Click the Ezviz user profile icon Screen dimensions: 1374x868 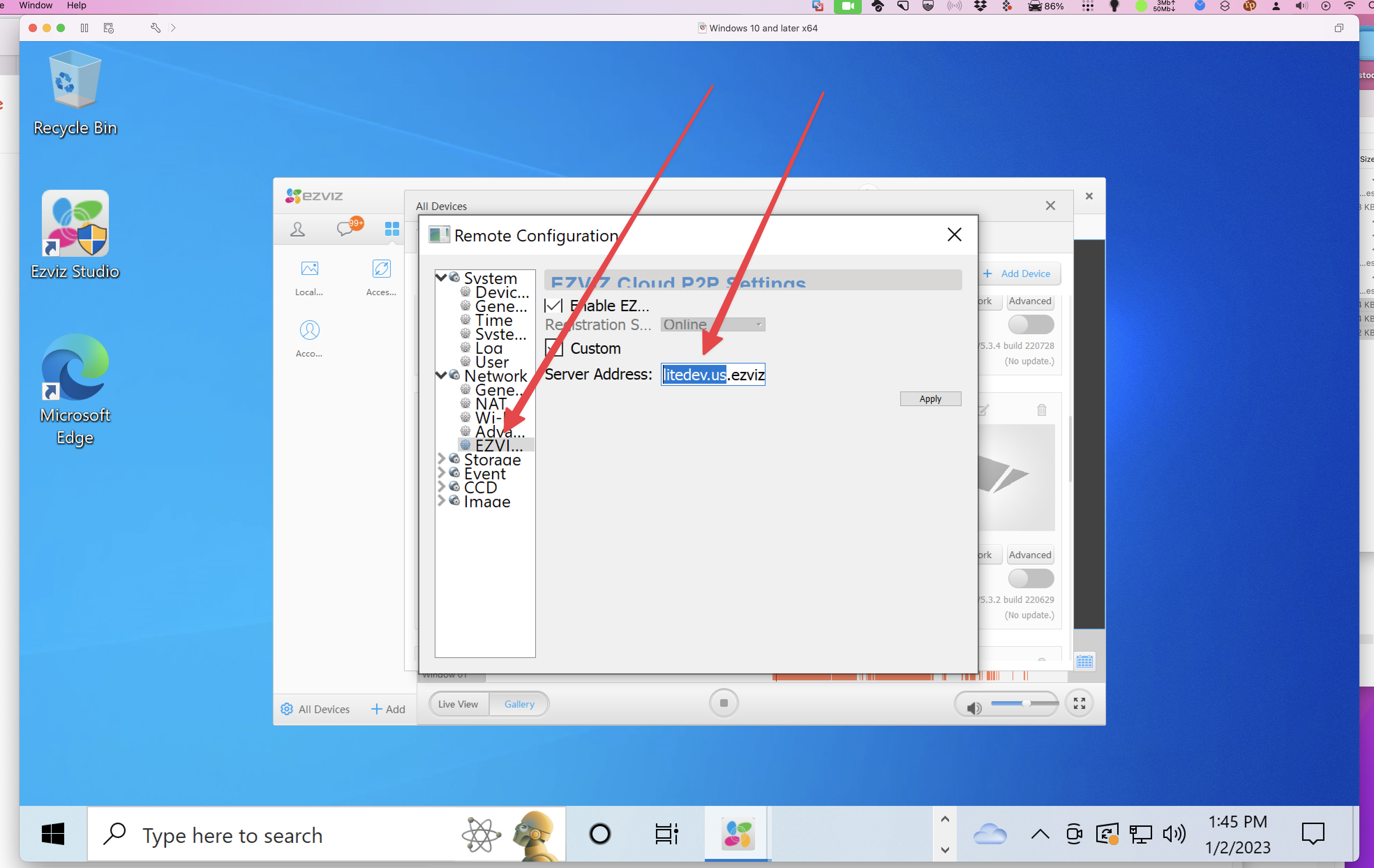click(297, 229)
